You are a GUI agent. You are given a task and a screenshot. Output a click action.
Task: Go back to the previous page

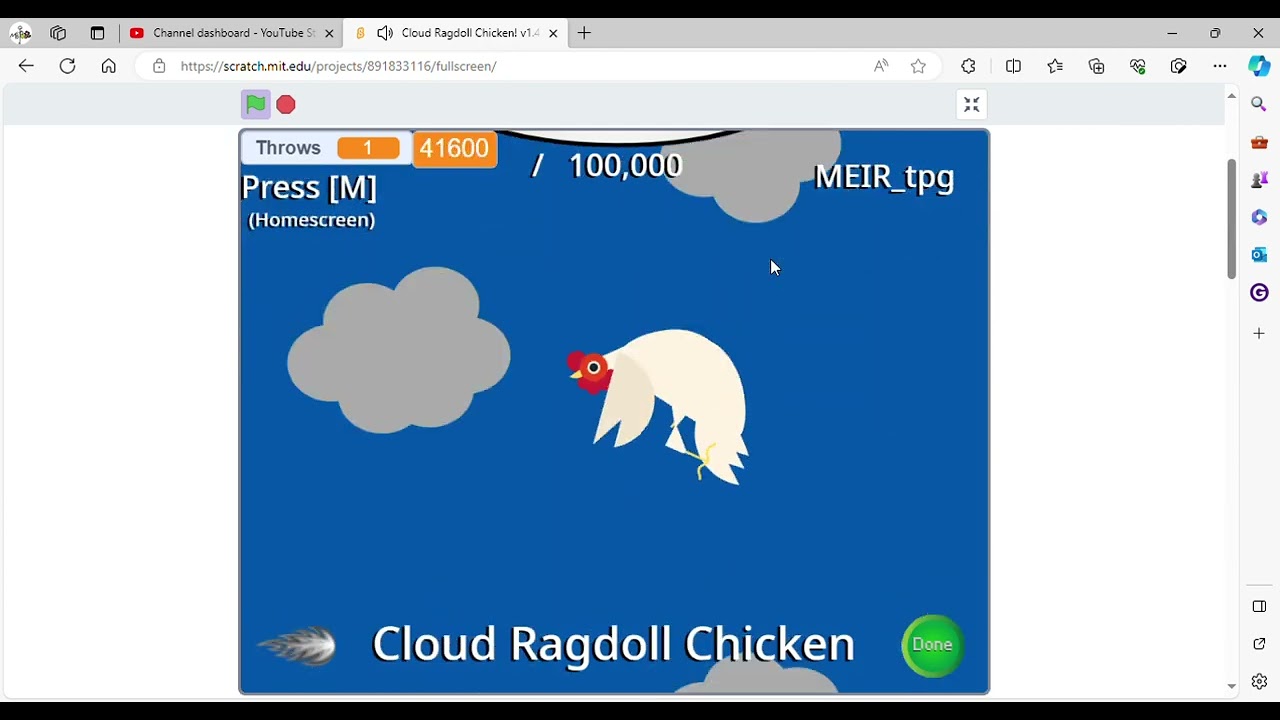26,66
